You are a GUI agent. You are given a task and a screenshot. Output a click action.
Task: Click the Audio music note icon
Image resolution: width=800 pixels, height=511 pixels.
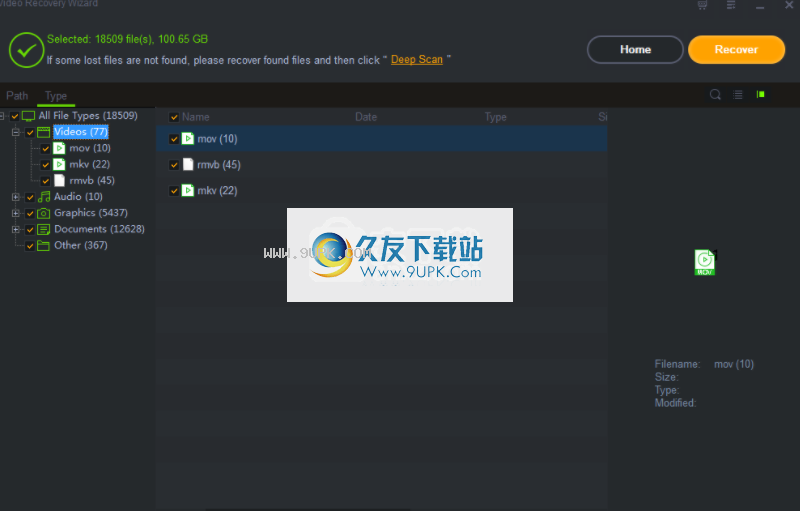pos(44,197)
